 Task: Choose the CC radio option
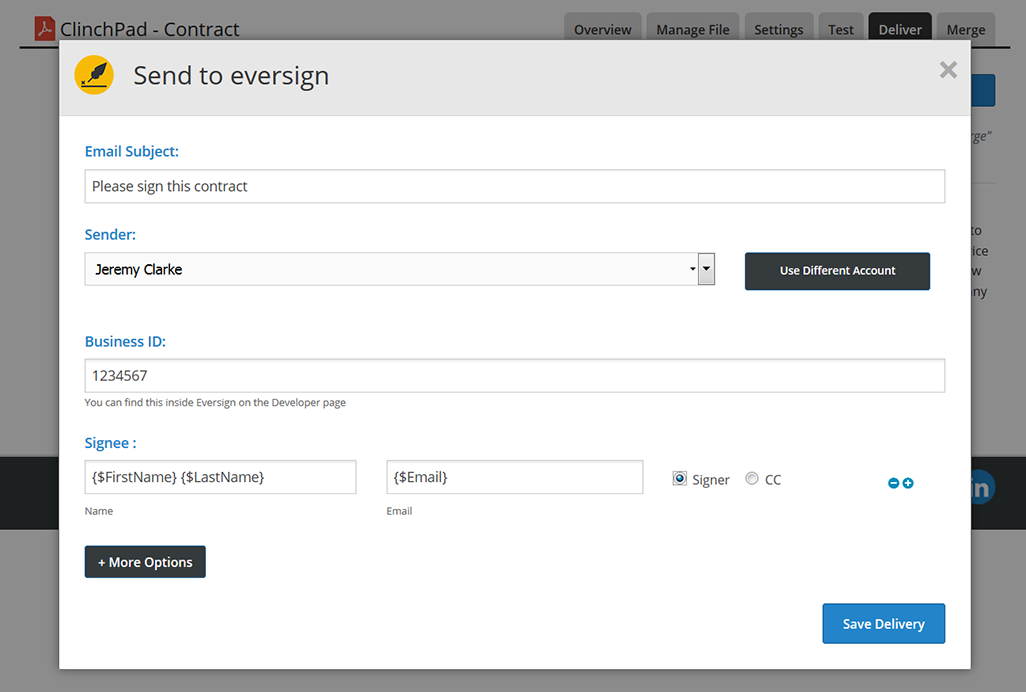pos(752,479)
